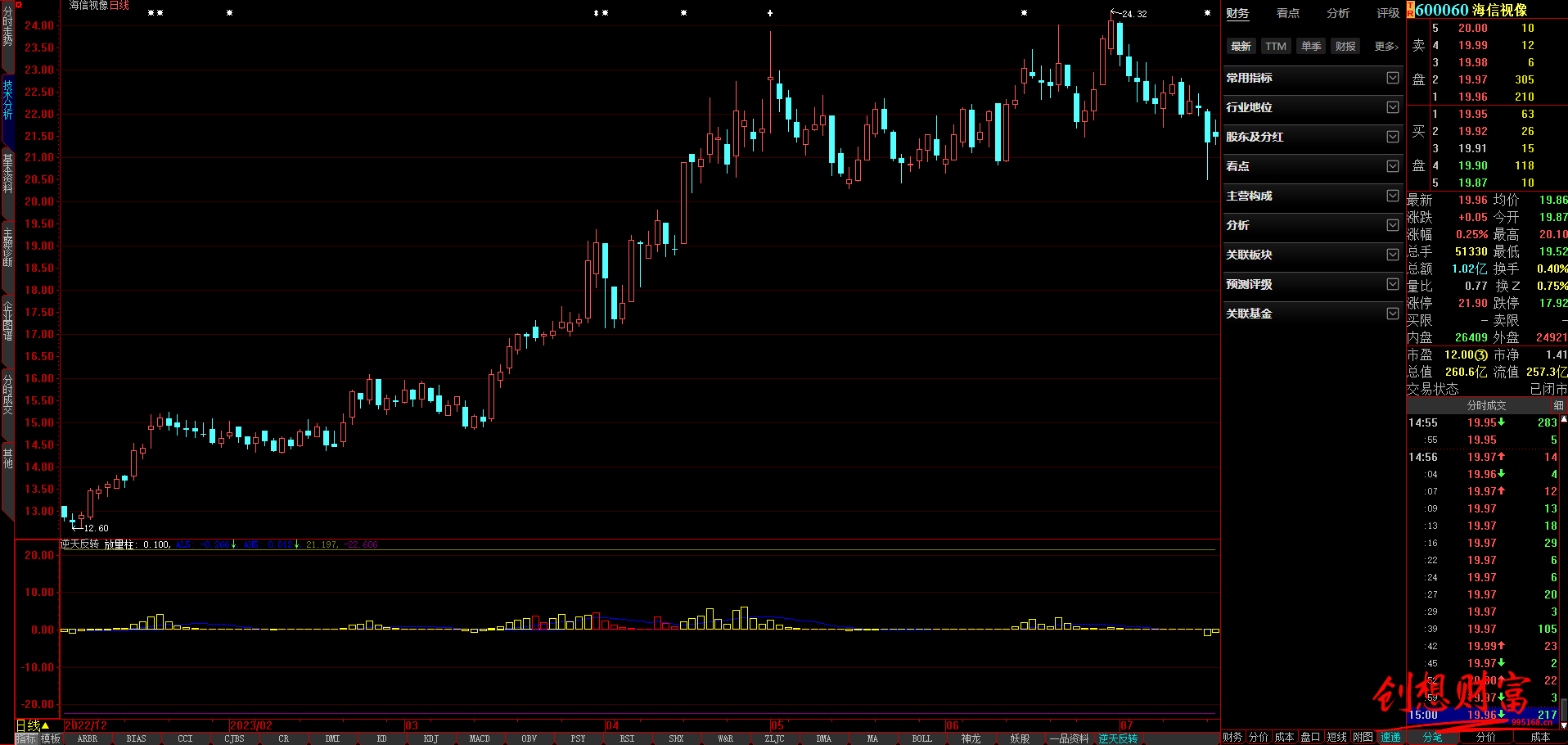1568x745 pixels.
Task: Click the 细 detail button in 分时成交
Action: tap(1558, 406)
